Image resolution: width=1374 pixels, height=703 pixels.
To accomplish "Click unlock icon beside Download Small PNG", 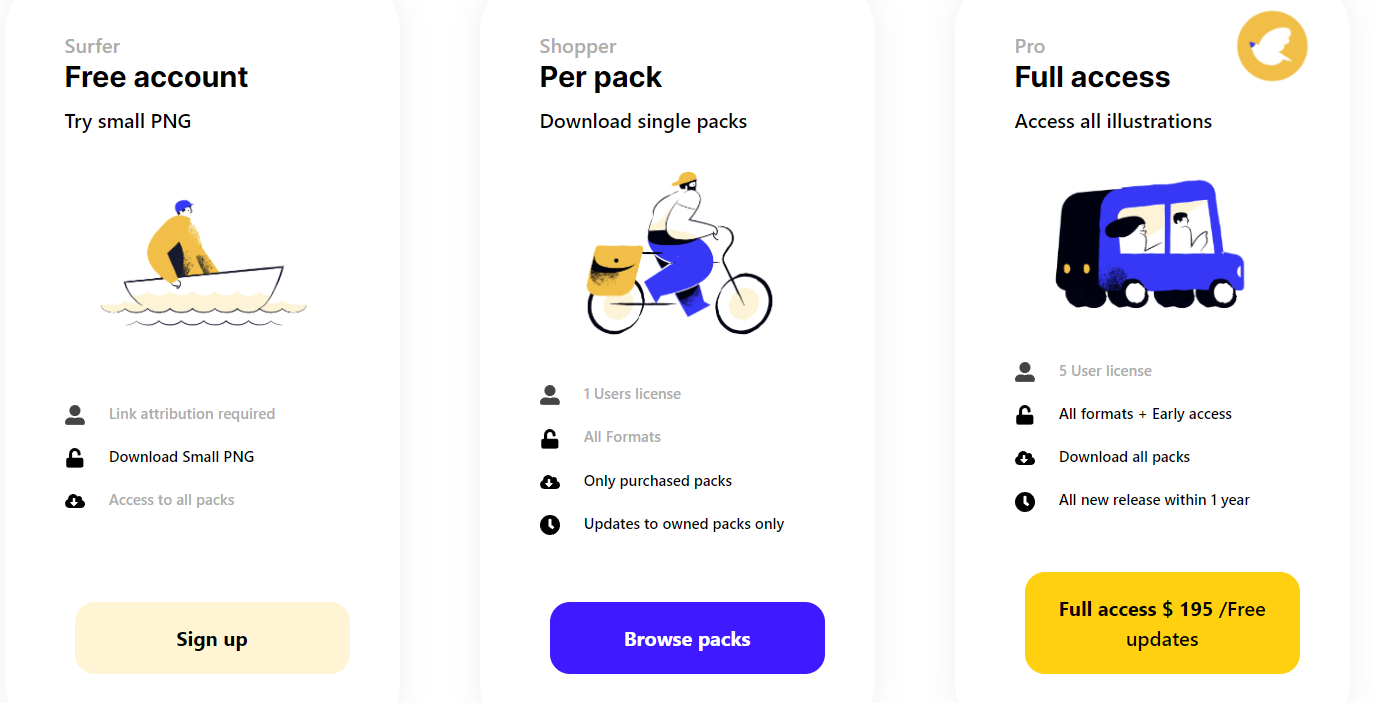I will [75, 458].
